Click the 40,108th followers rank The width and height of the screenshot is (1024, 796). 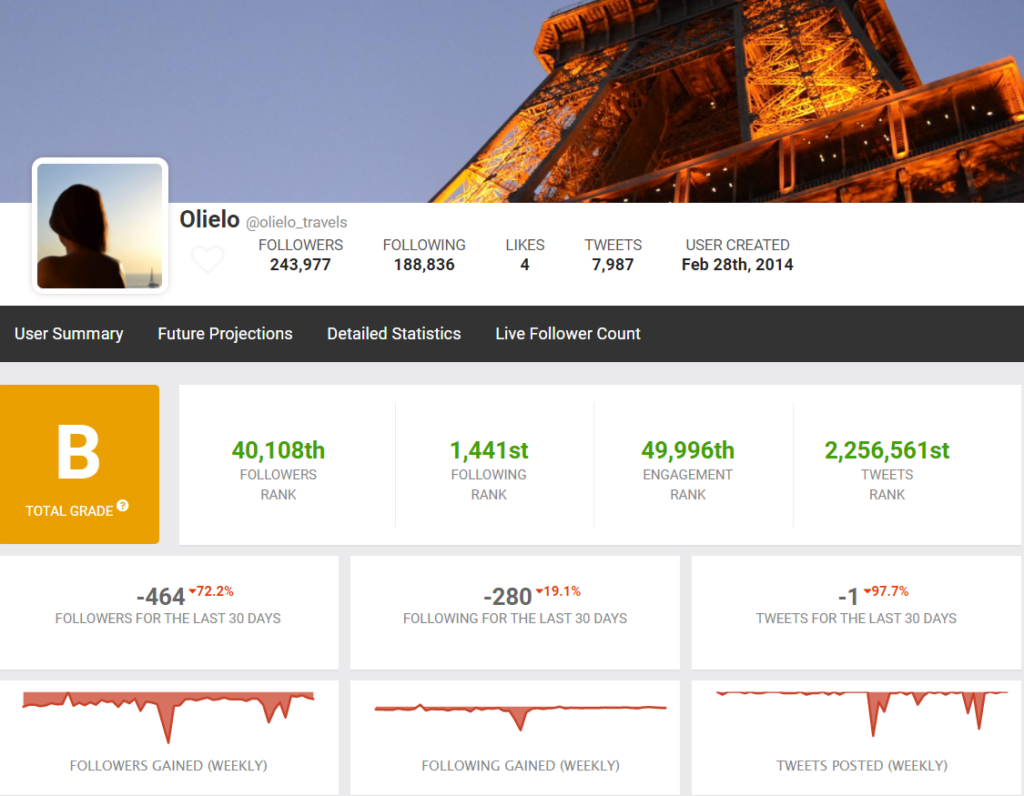coord(278,451)
